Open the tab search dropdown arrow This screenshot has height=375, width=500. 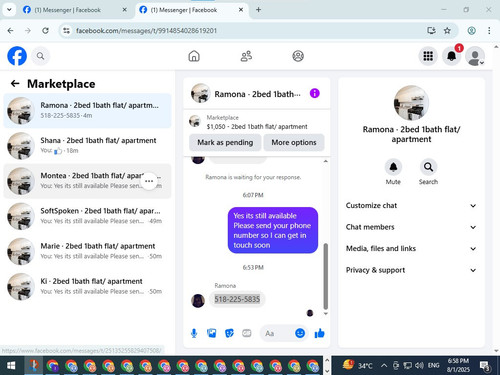pos(9,10)
